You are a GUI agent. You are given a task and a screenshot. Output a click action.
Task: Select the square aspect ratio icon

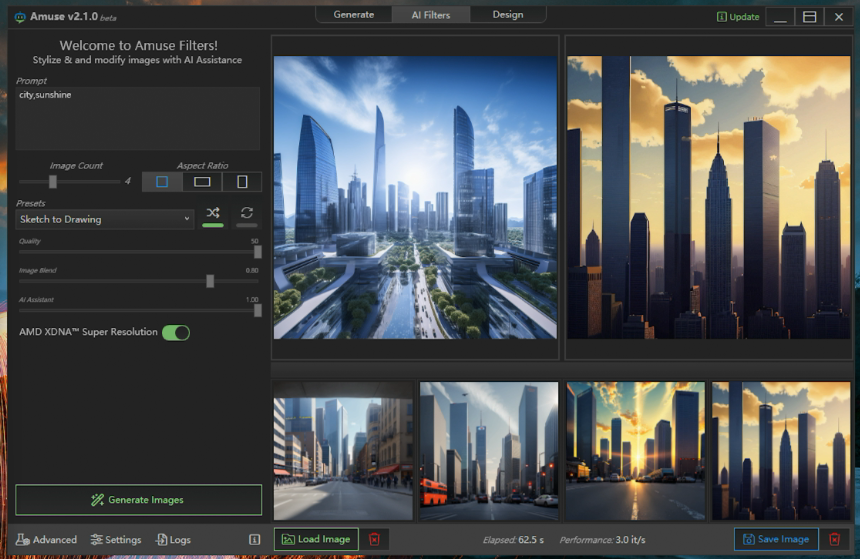(162, 182)
